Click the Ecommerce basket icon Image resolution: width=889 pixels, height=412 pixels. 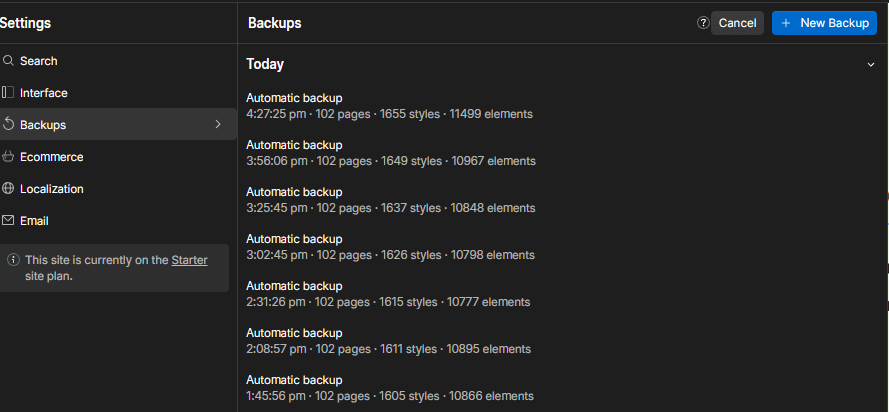point(8,156)
